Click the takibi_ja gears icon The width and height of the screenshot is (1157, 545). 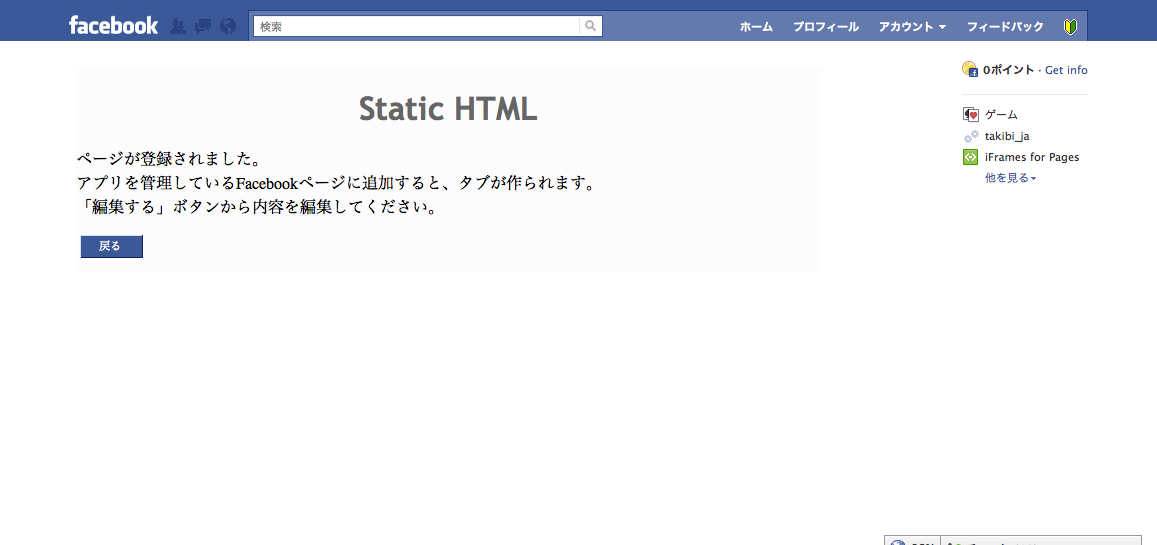click(971, 136)
